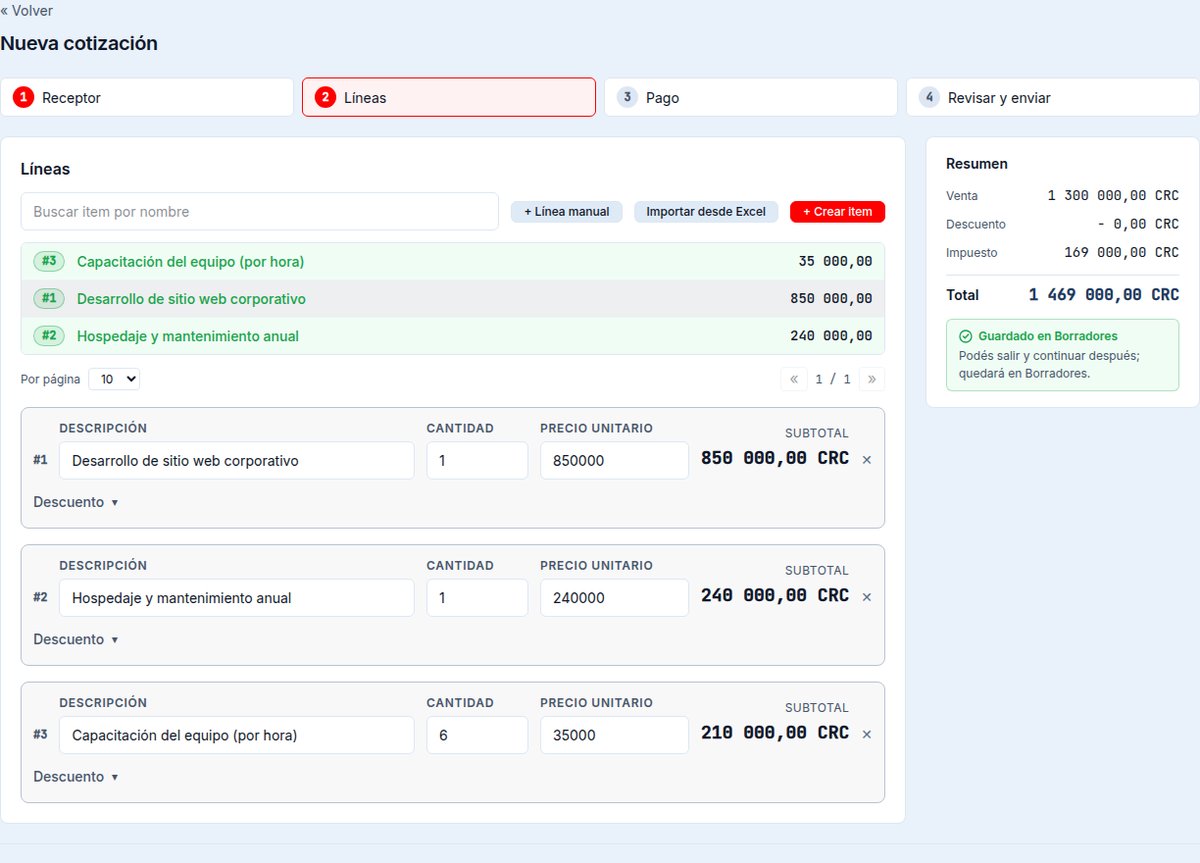Click Venta amount 1 300 000,00 CRC
1200x863 pixels.
[1113, 196]
